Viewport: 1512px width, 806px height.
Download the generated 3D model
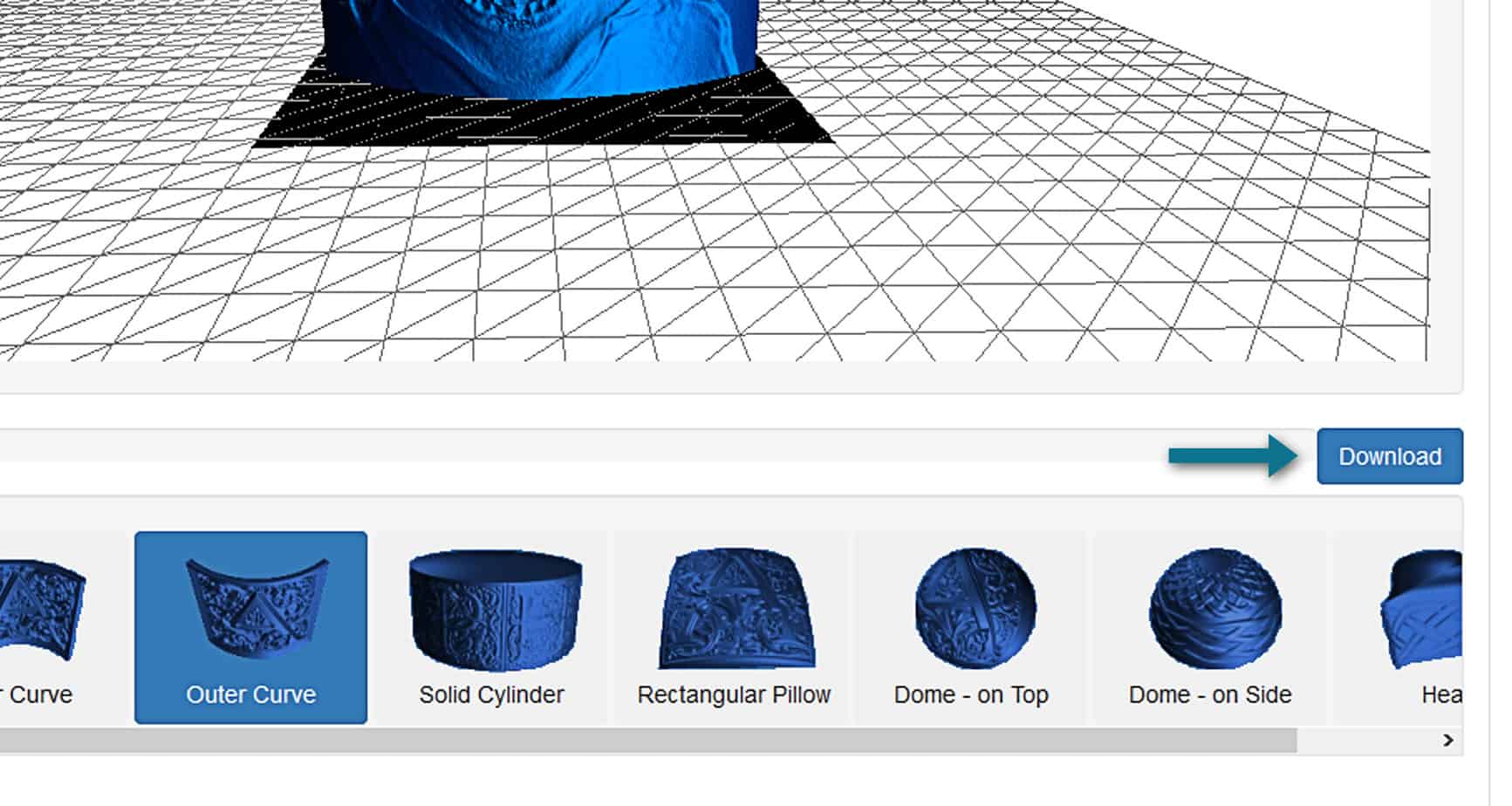(1389, 455)
